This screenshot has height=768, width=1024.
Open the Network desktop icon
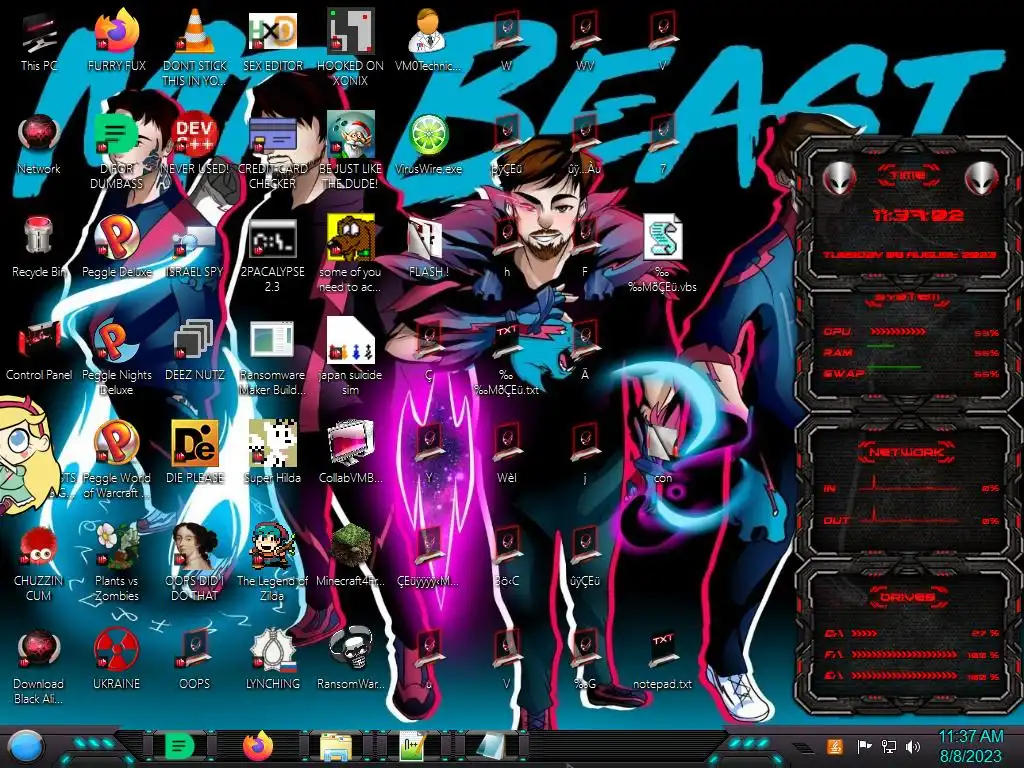tap(39, 145)
